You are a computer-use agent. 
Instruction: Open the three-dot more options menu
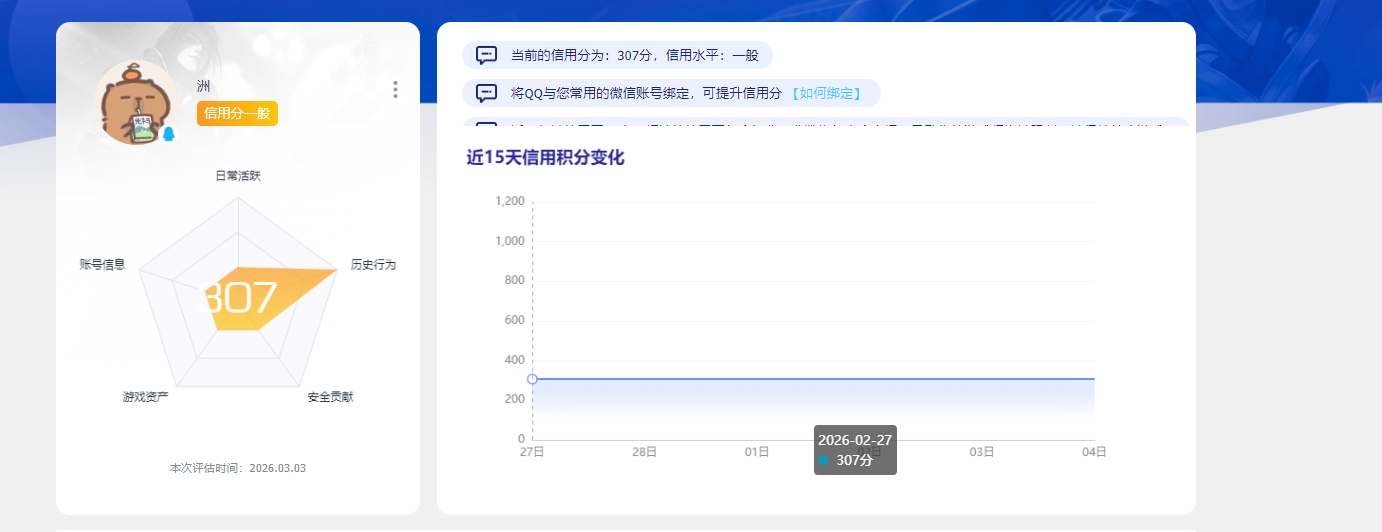[x=396, y=90]
